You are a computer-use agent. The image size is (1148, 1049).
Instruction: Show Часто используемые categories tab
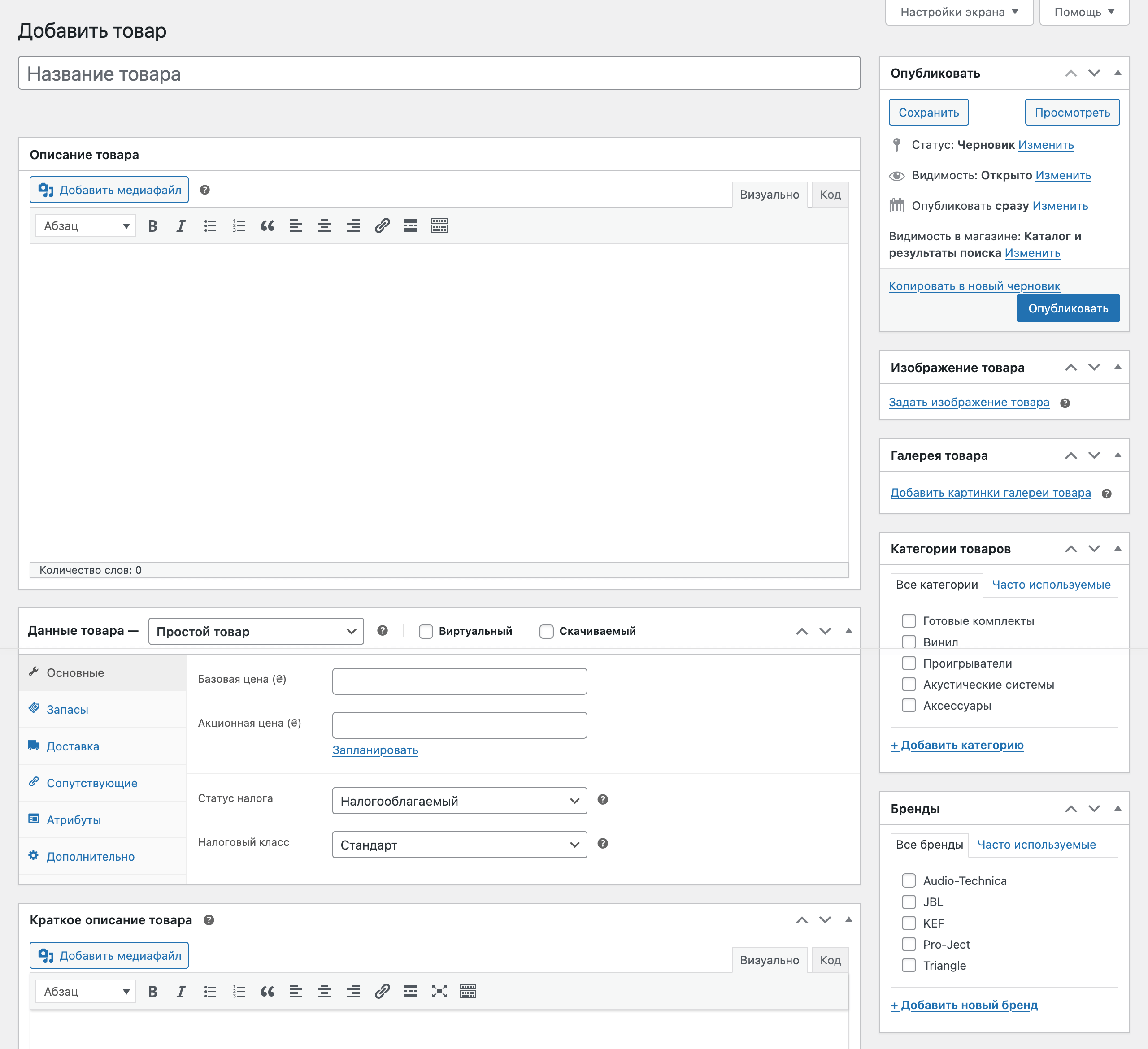coord(1051,585)
